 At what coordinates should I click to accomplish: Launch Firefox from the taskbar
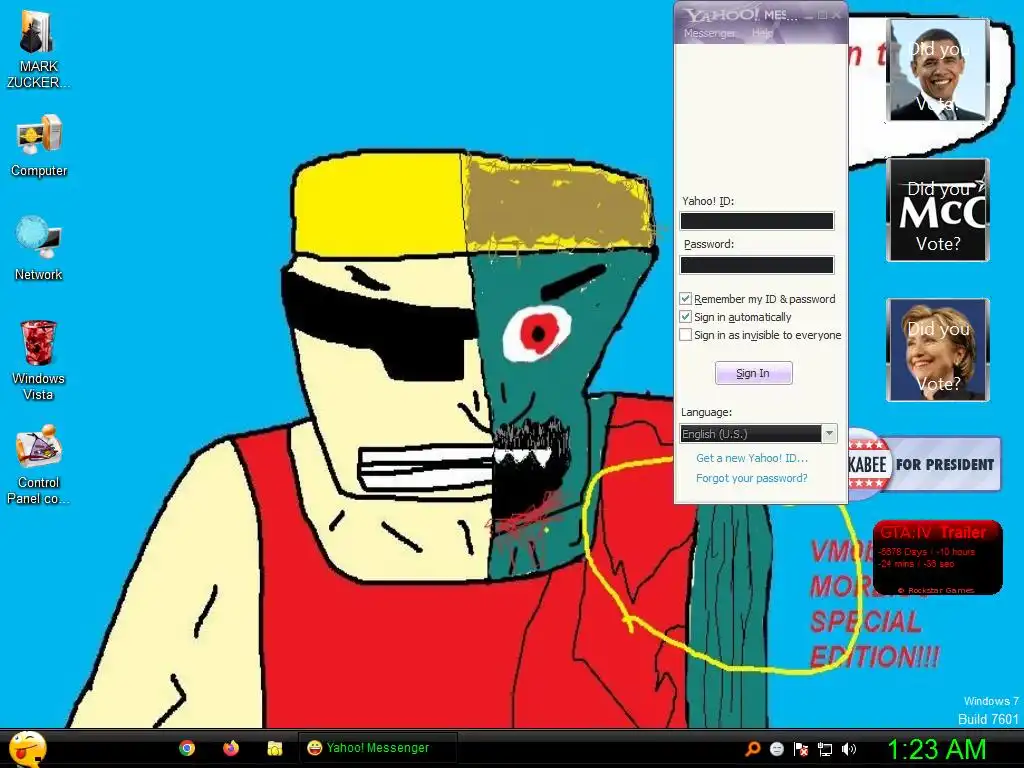click(231, 748)
